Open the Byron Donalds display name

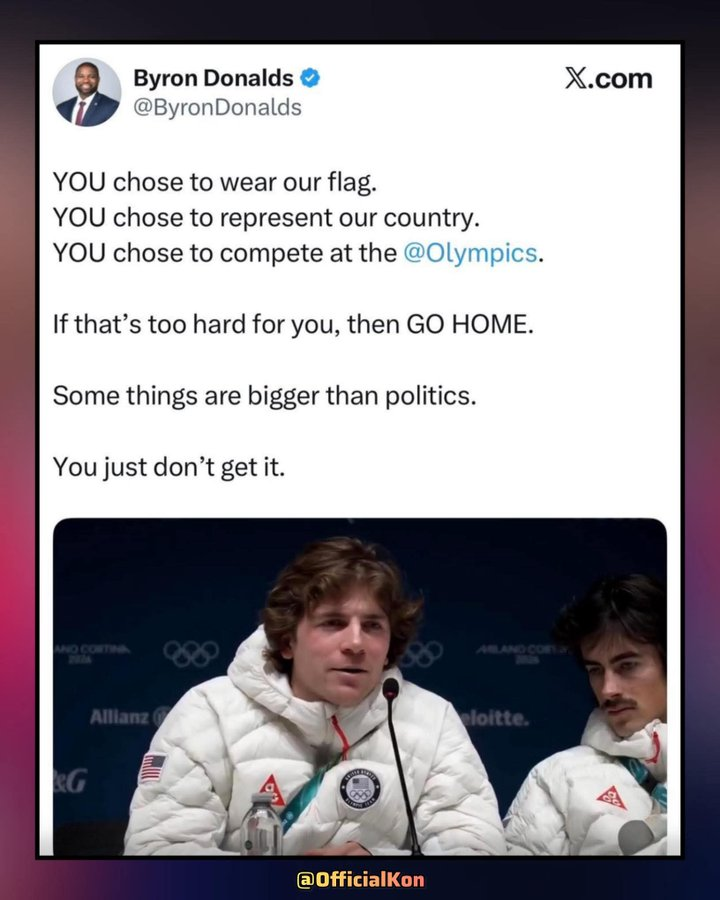pos(213,78)
